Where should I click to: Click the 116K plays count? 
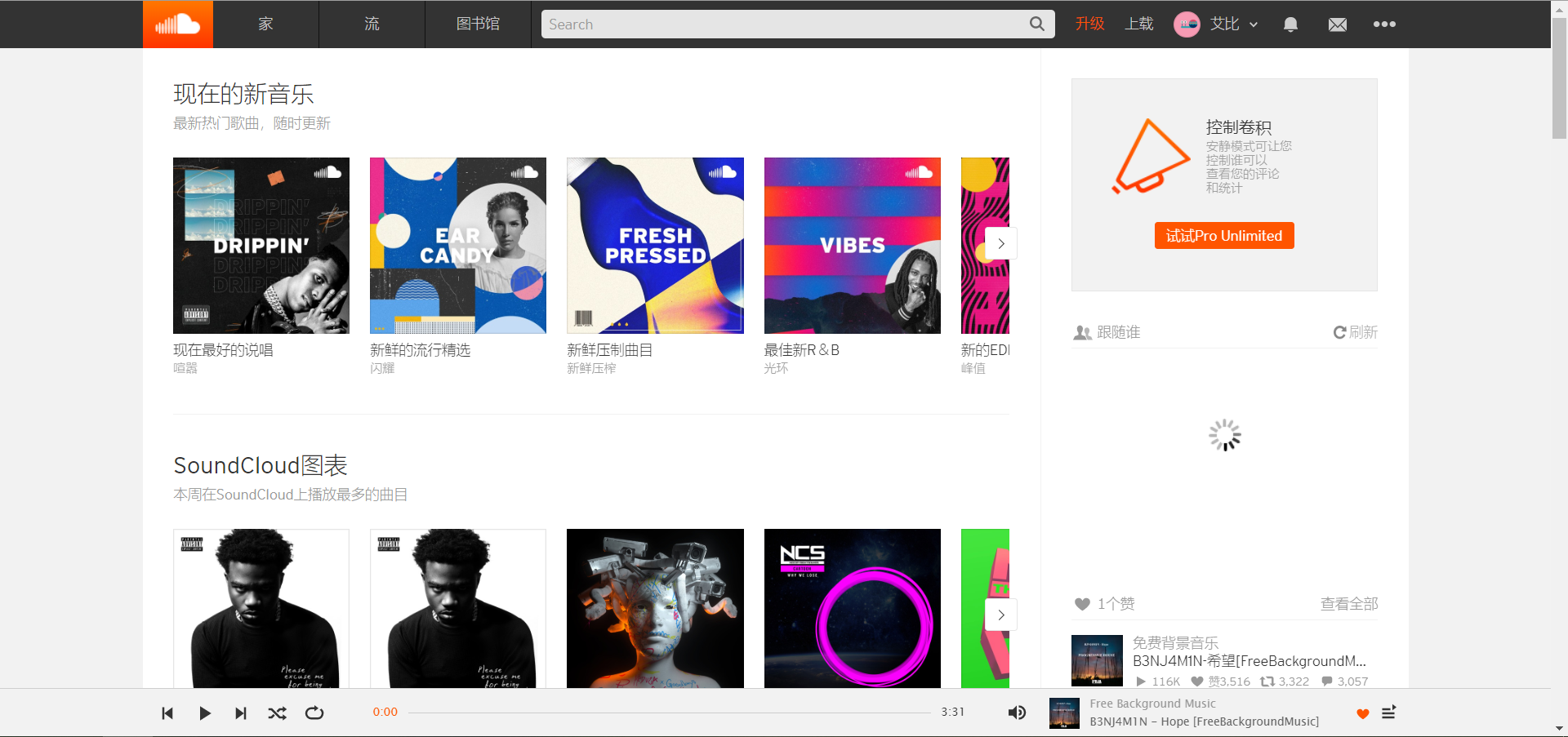point(1158,682)
